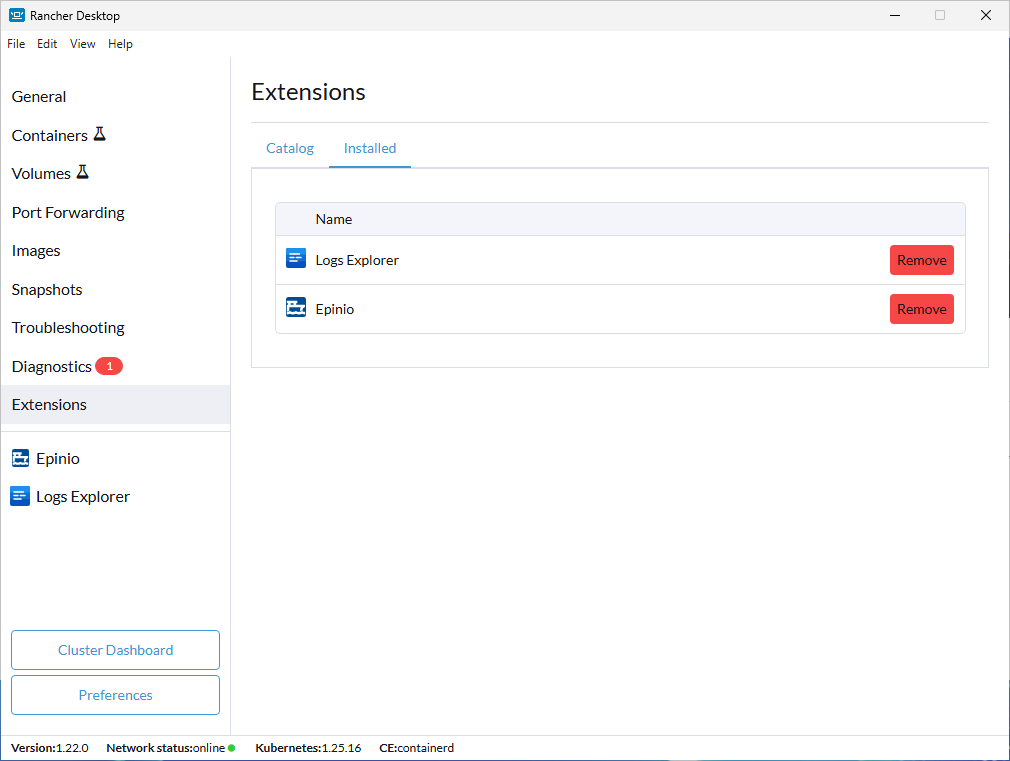Open the Cluster Dashboard
Image resolution: width=1010 pixels, height=761 pixels.
(x=115, y=650)
